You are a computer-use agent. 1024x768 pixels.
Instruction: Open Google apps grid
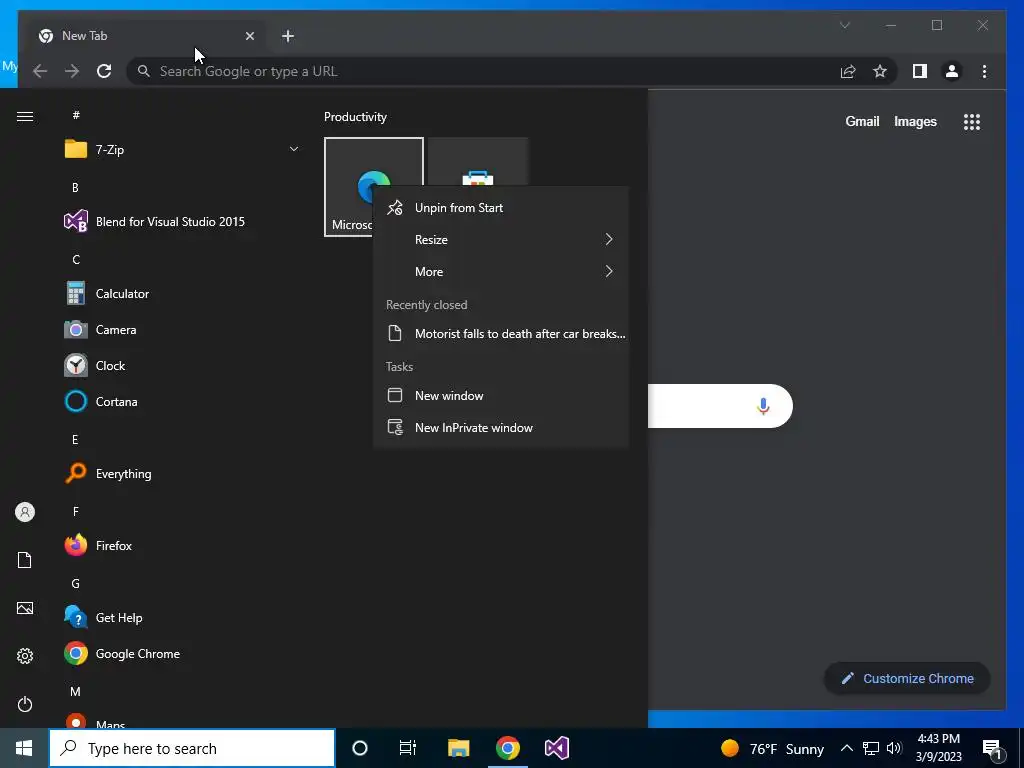(972, 121)
